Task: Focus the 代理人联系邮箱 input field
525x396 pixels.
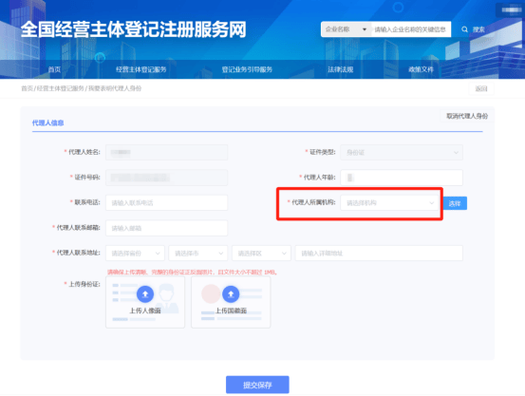Action: [x=167, y=228]
